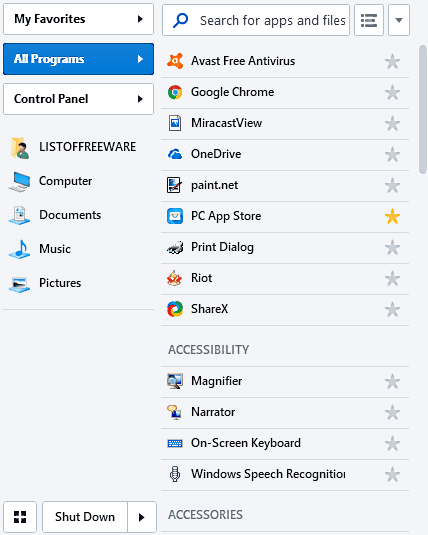Click the ShareX label text
Viewport: 428px width, 535px height.
[209, 309]
